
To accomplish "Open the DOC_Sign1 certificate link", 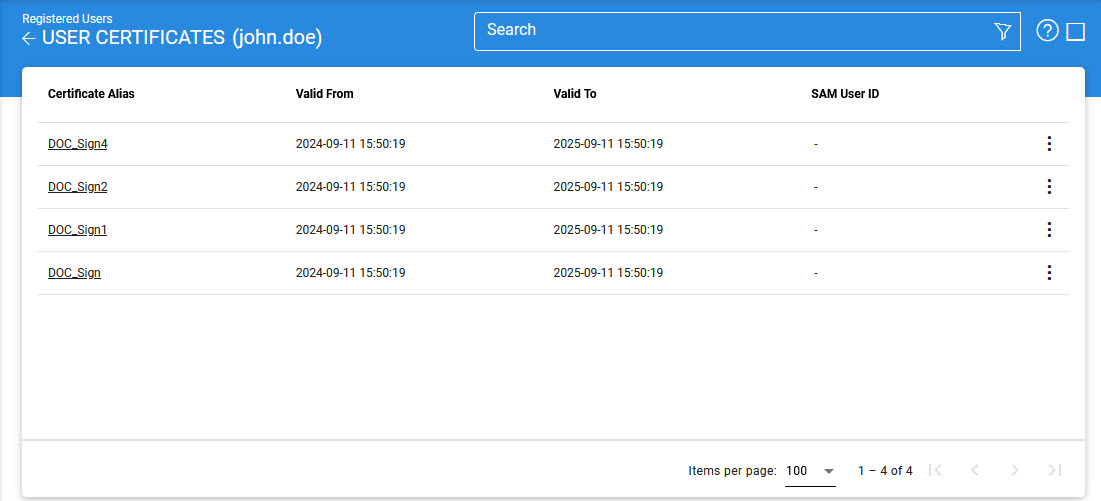I will (x=77, y=230).
